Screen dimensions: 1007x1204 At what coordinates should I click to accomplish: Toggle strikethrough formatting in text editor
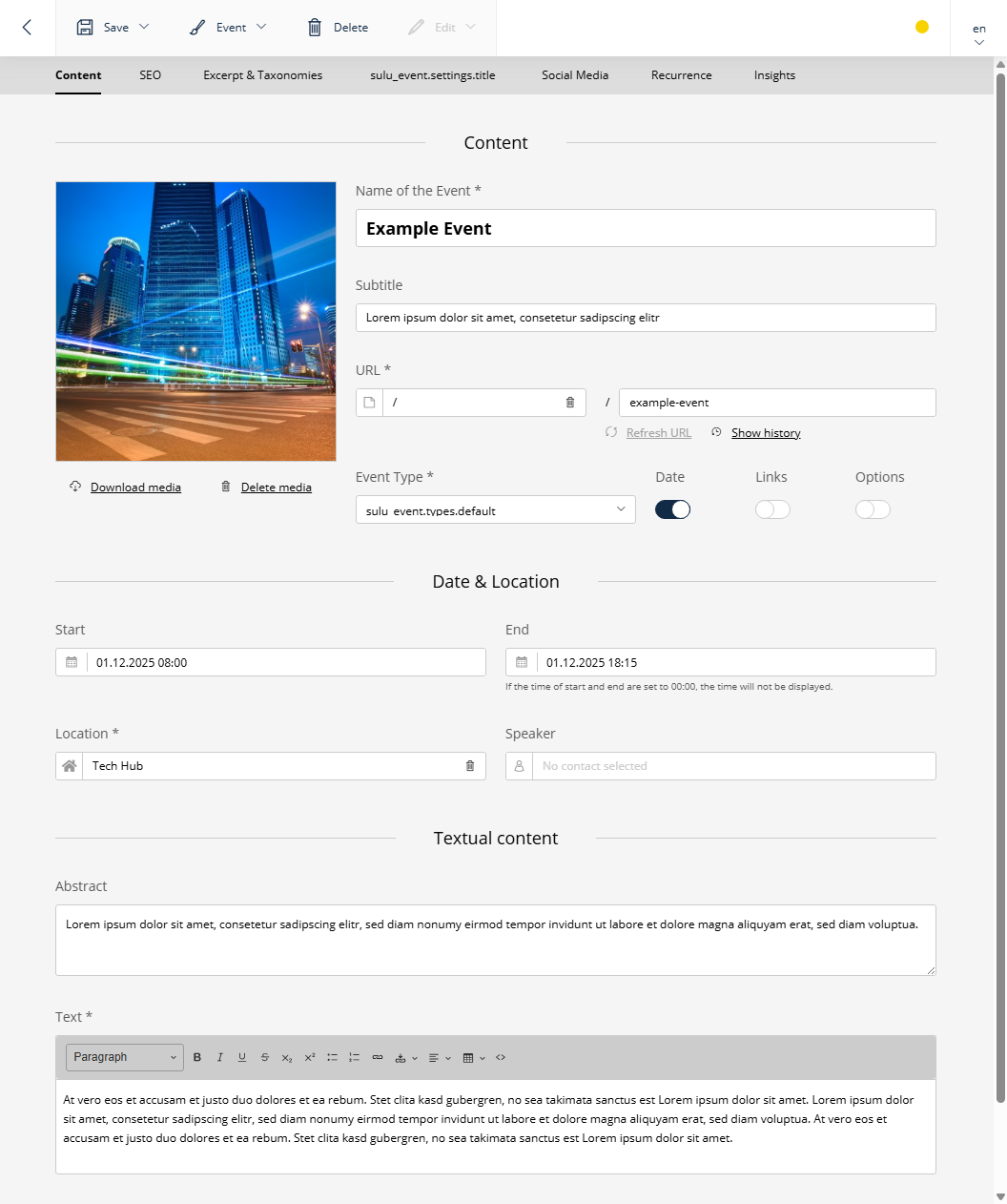click(265, 1057)
